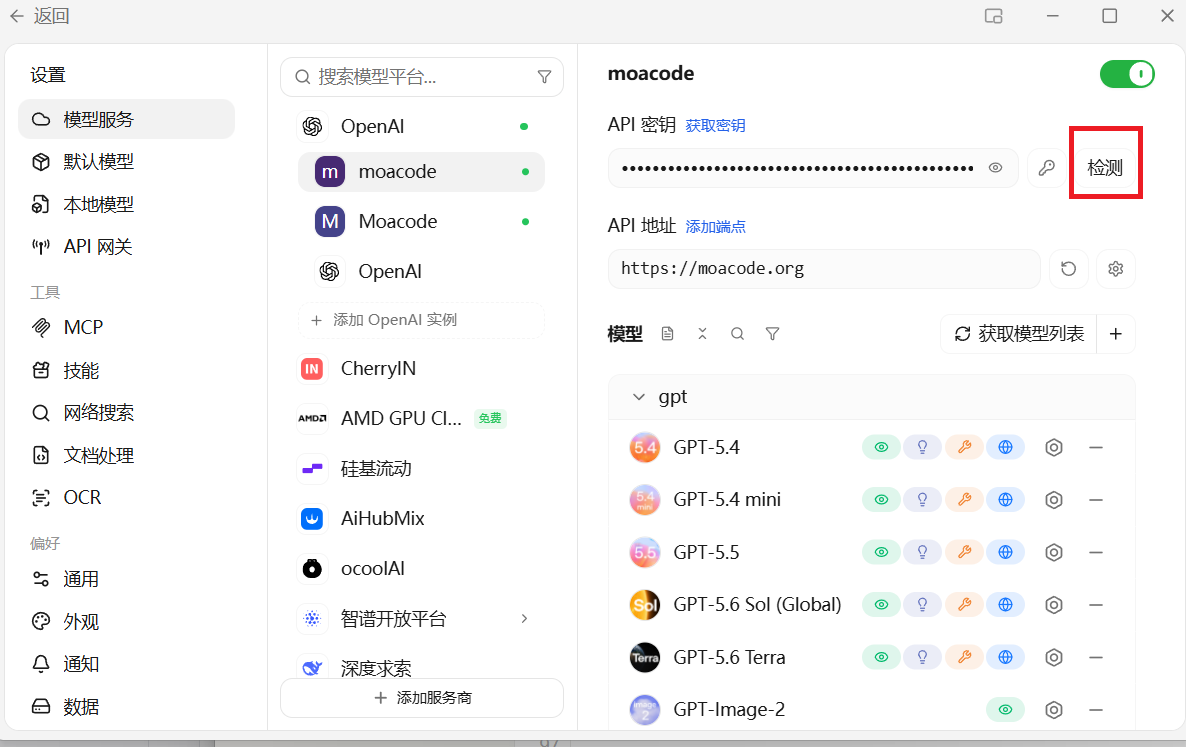Open the 本地模型 settings section

click(126, 204)
